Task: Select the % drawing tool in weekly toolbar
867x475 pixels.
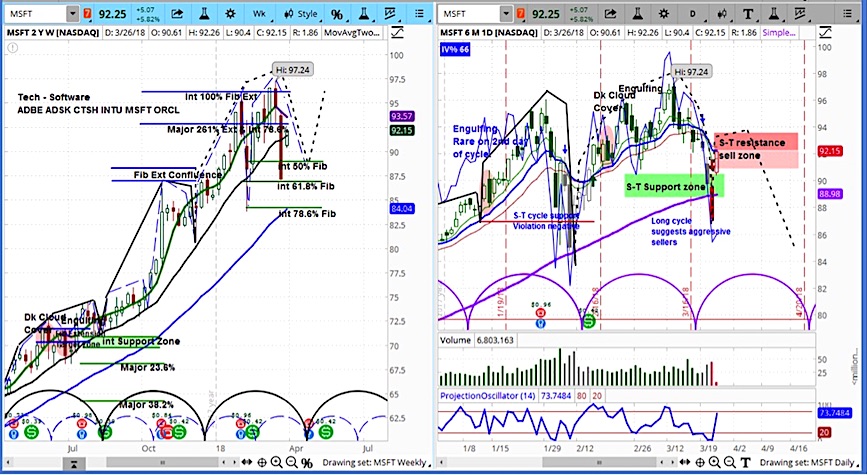Action: 337,14
